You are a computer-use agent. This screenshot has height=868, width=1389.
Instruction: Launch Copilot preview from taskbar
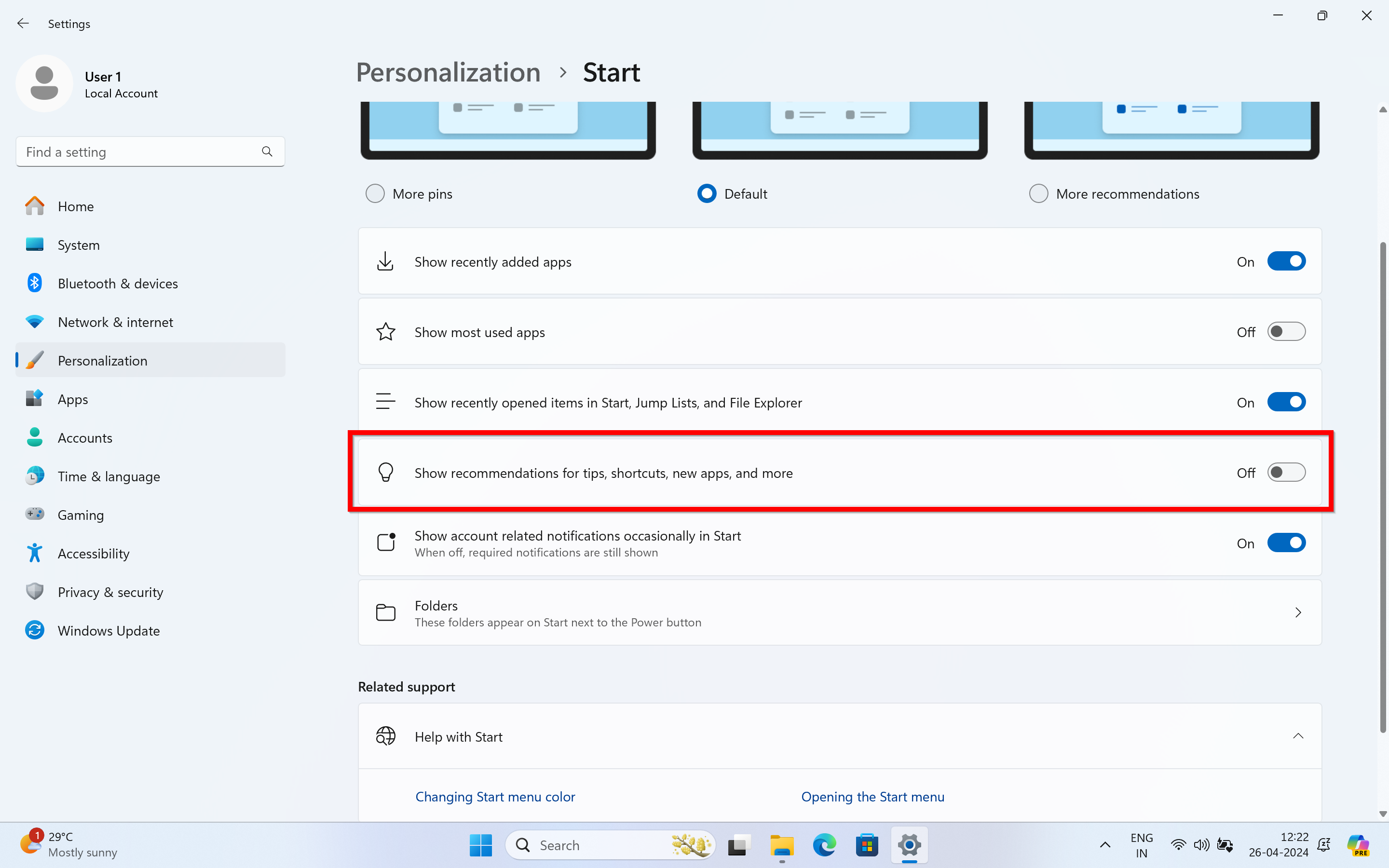(1358, 845)
